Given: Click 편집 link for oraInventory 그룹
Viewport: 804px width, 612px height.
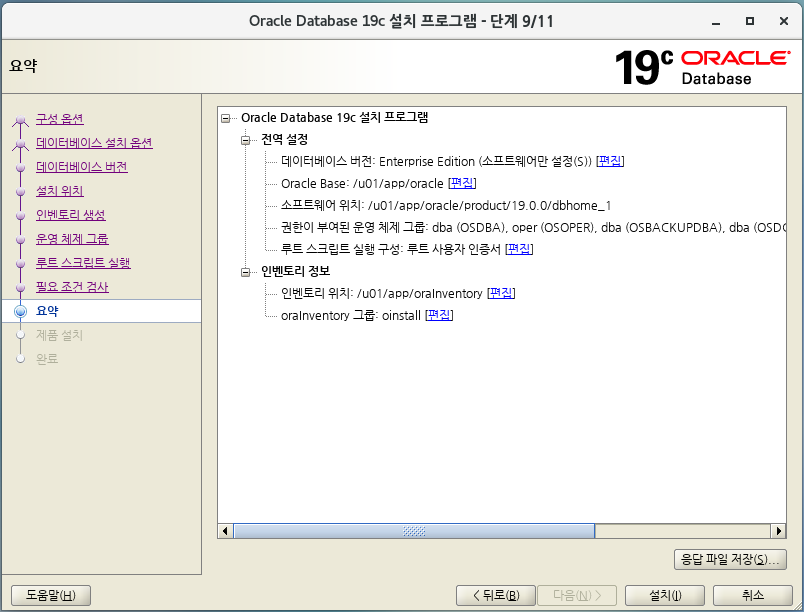Looking at the screenshot, I should 439,315.
